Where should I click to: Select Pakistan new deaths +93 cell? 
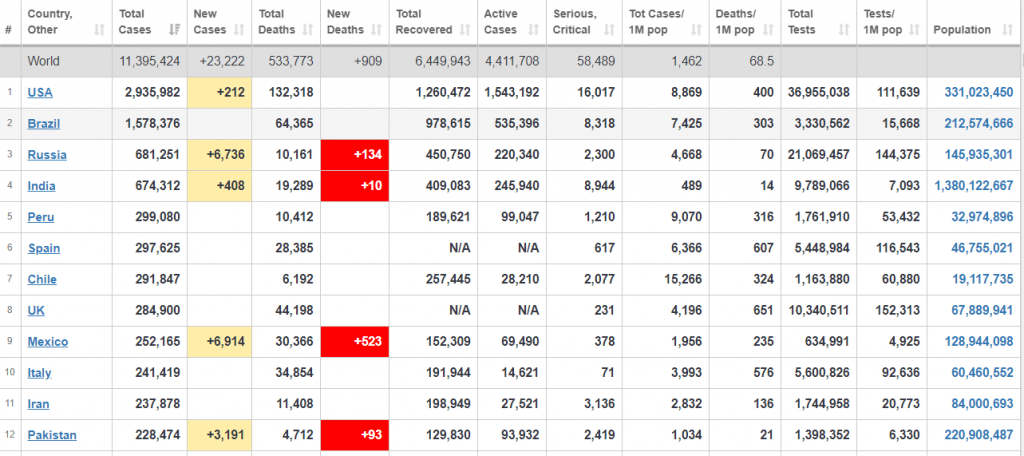tap(355, 435)
